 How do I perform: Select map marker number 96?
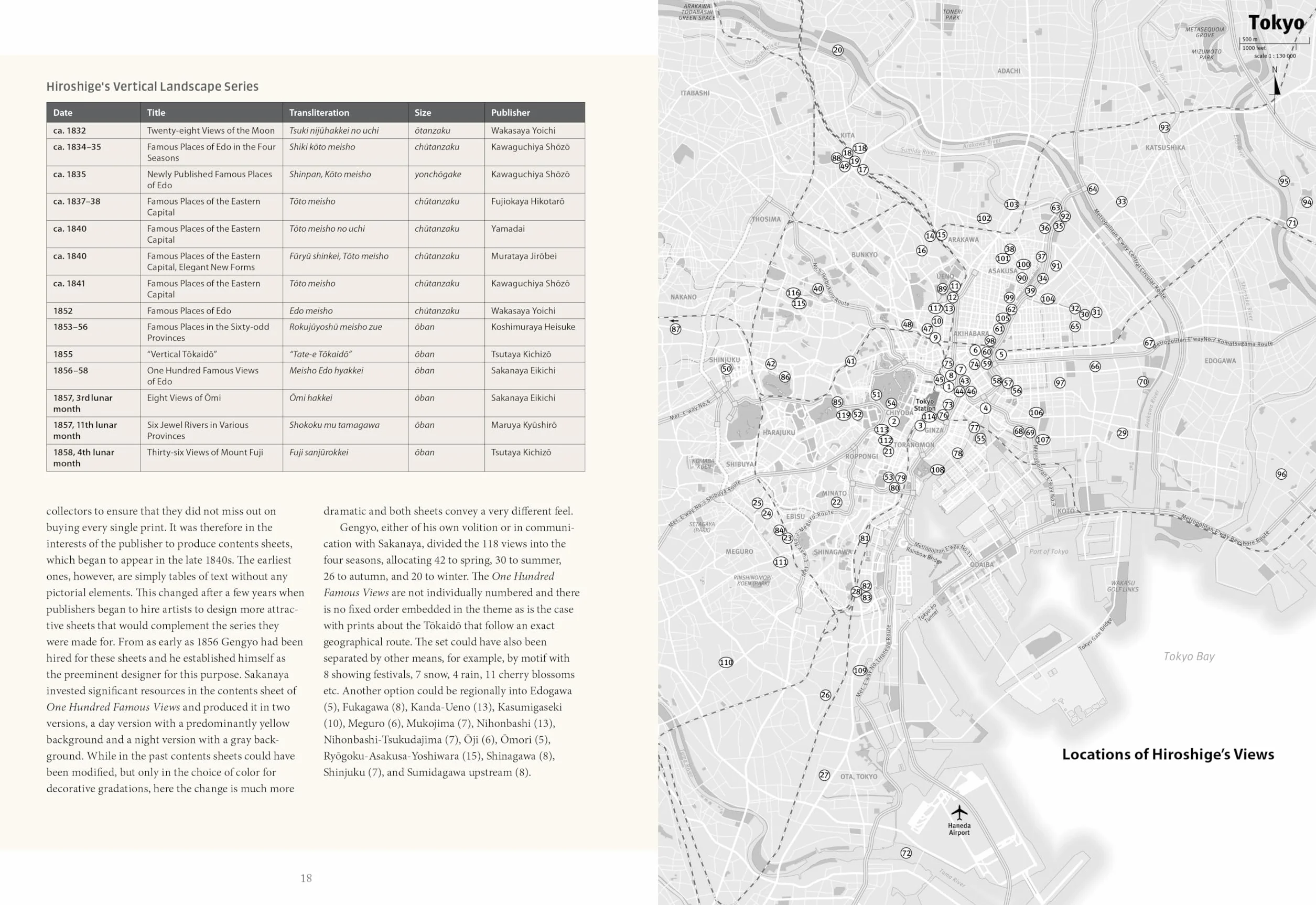[x=1281, y=474]
